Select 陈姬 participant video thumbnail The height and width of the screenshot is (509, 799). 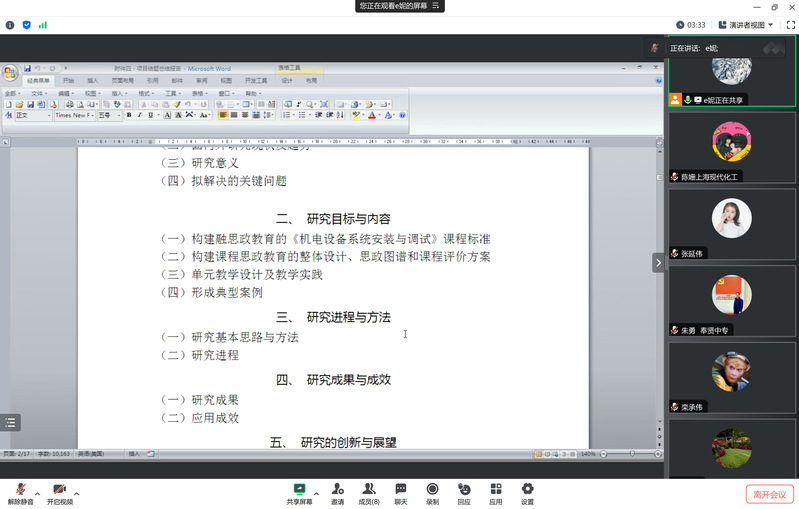click(x=732, y=146)
